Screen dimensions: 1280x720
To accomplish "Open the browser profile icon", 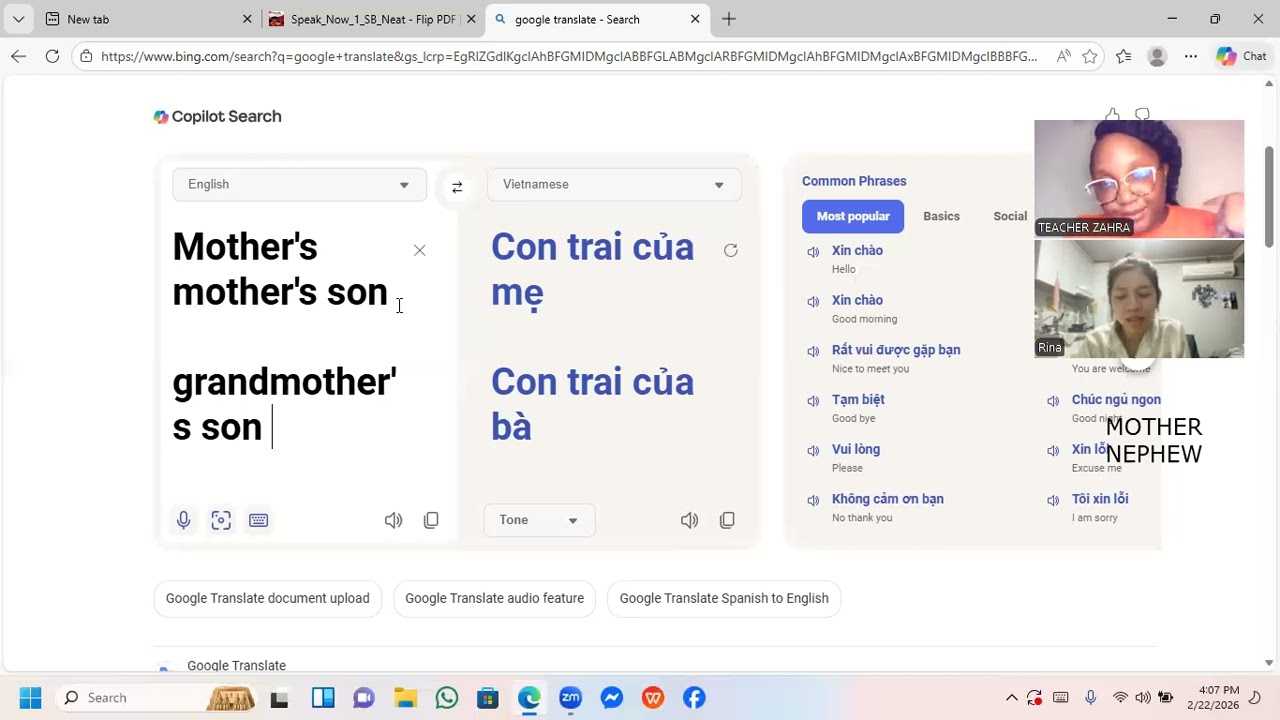I will [x=1157, y=57].
